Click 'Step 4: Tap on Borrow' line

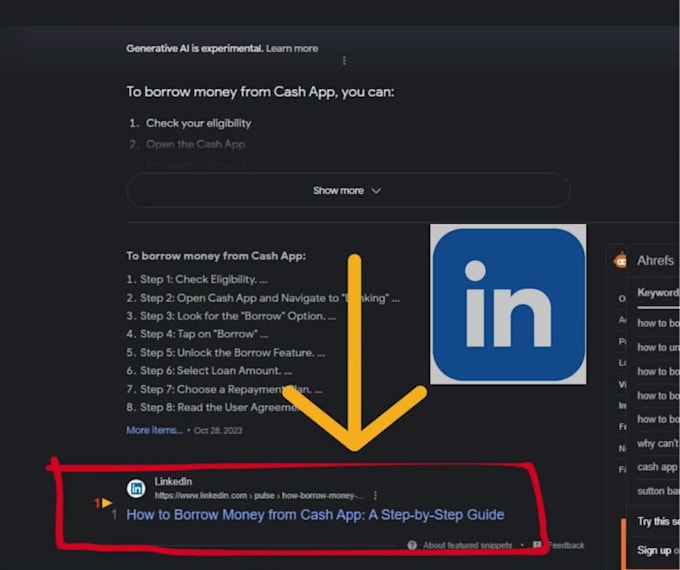click(x=197, y=334)
